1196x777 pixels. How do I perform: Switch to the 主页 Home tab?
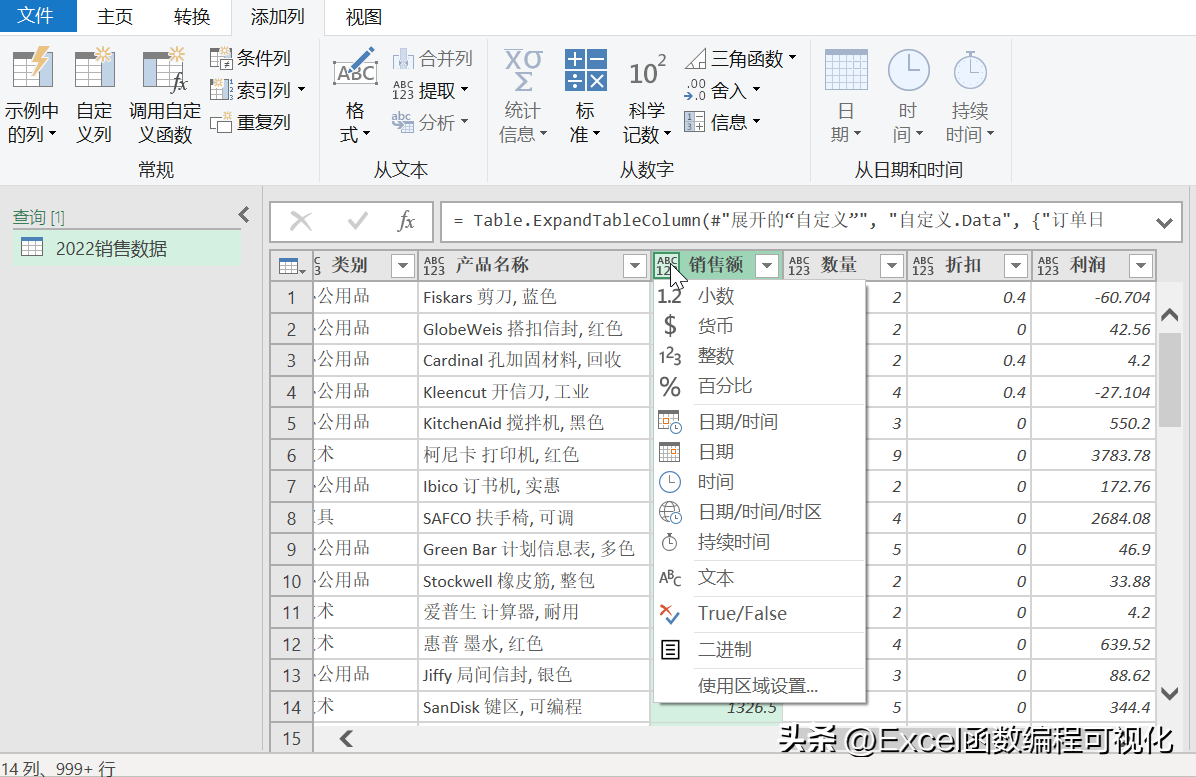click(x=115, y=17)
